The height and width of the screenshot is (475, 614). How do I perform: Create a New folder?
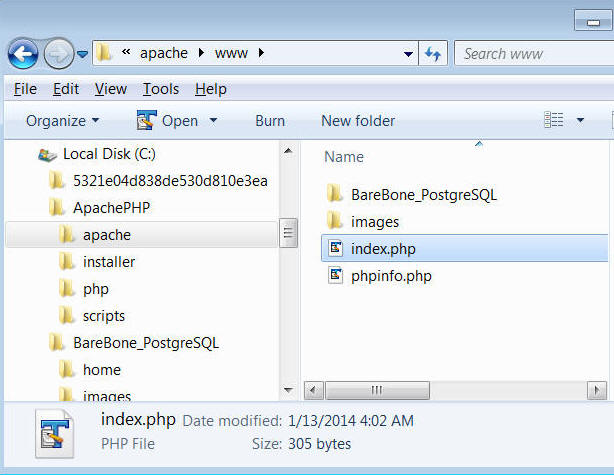pyautogui.click(x=358, y=121)
